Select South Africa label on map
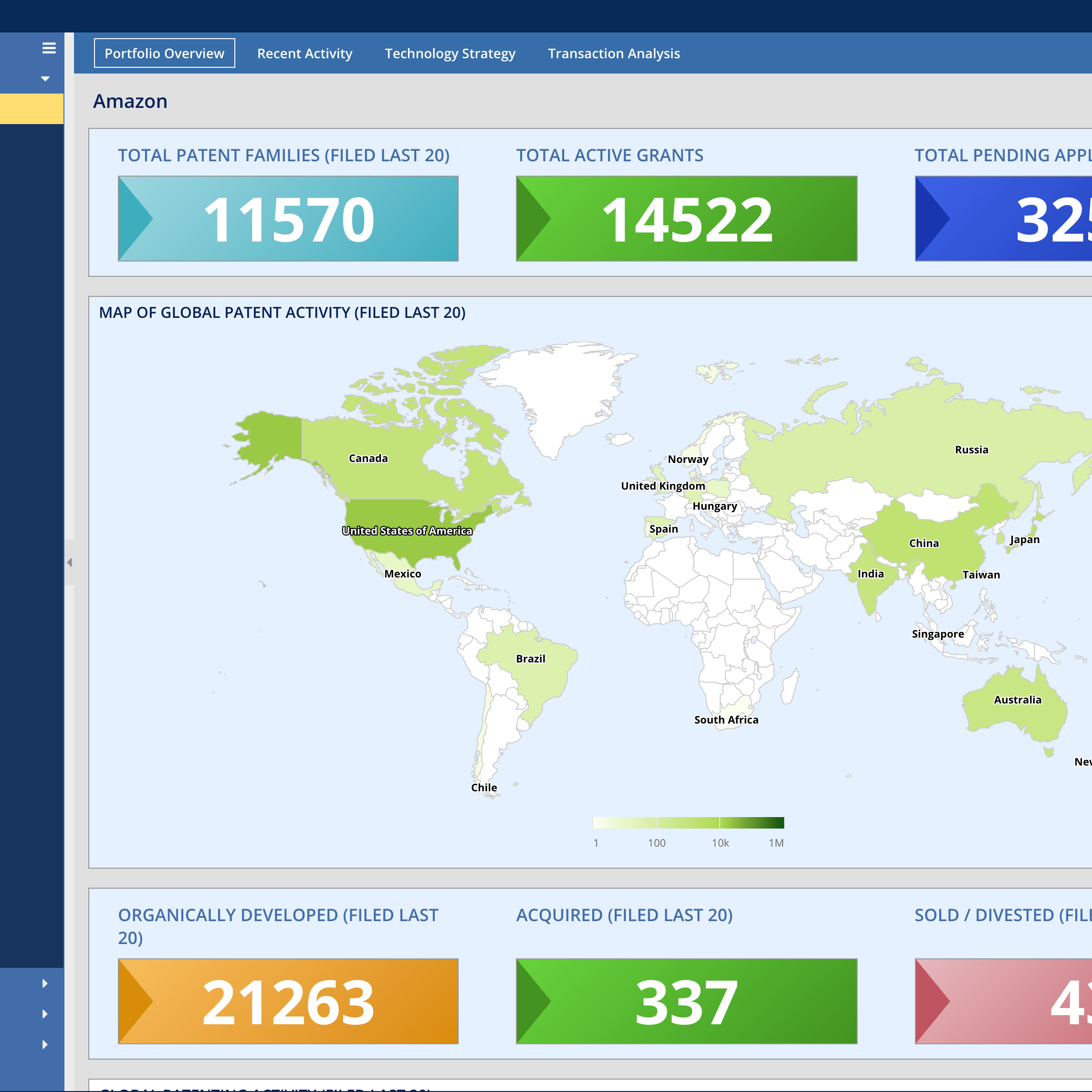This screenshot has height=1092, width=1092. pyautogui.click(x=727, y=720)
